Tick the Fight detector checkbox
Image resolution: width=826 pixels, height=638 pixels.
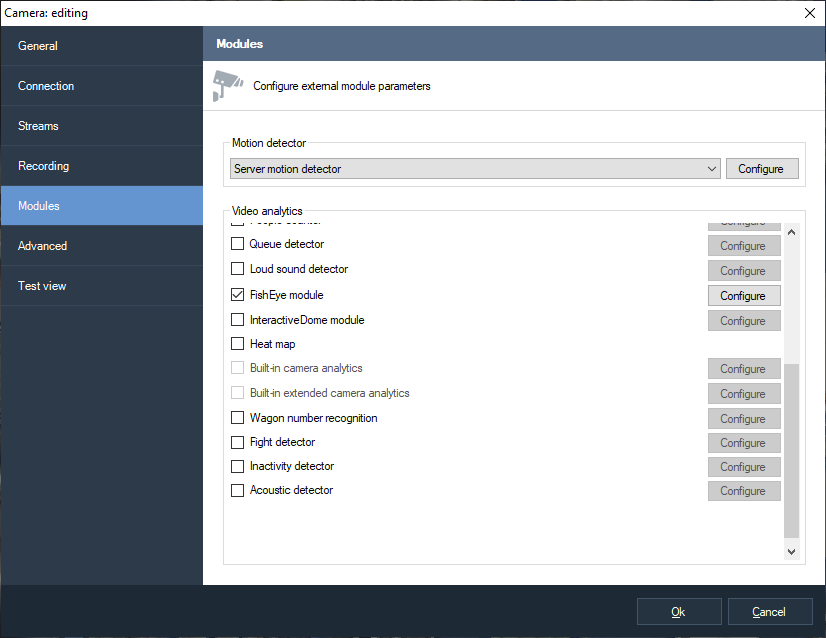tap(238, 442)
